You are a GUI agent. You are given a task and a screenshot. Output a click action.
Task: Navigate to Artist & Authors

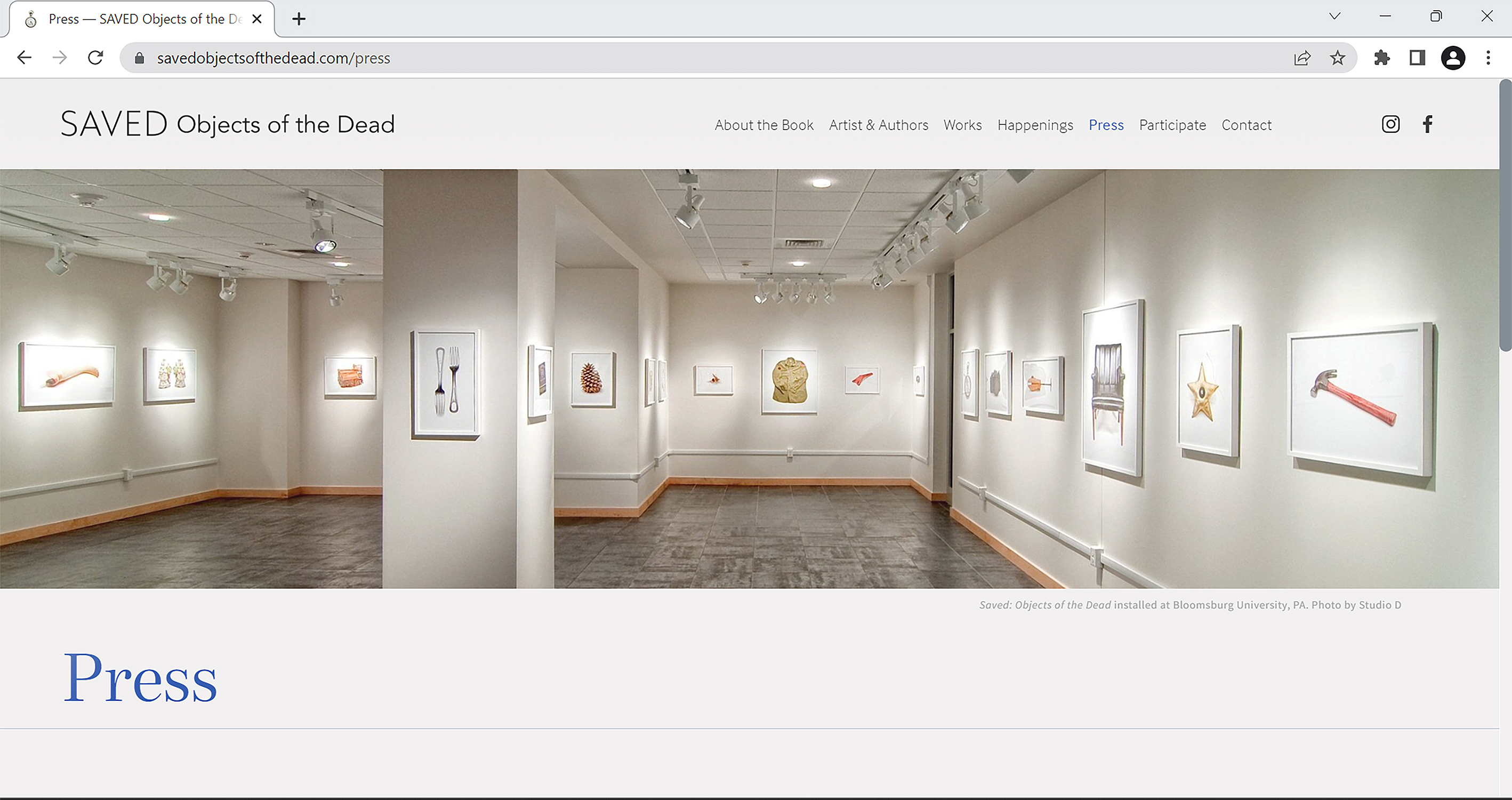tap(878, 125)
